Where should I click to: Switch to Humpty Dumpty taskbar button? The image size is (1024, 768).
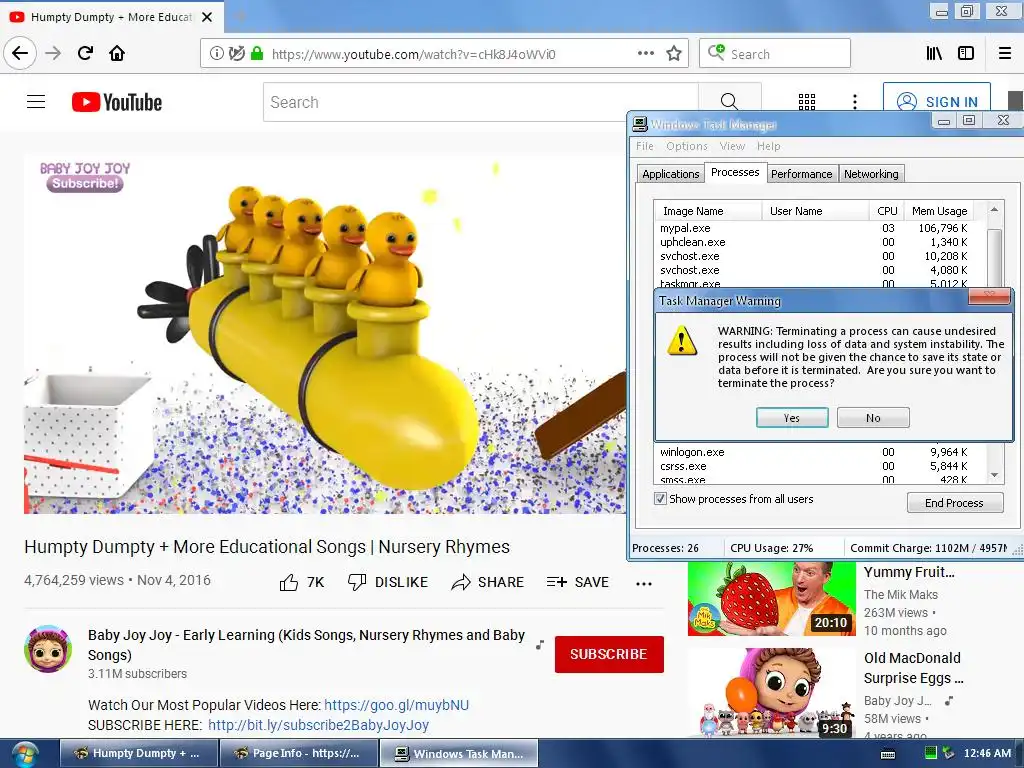pyautogui.click(x=139, y=754)
